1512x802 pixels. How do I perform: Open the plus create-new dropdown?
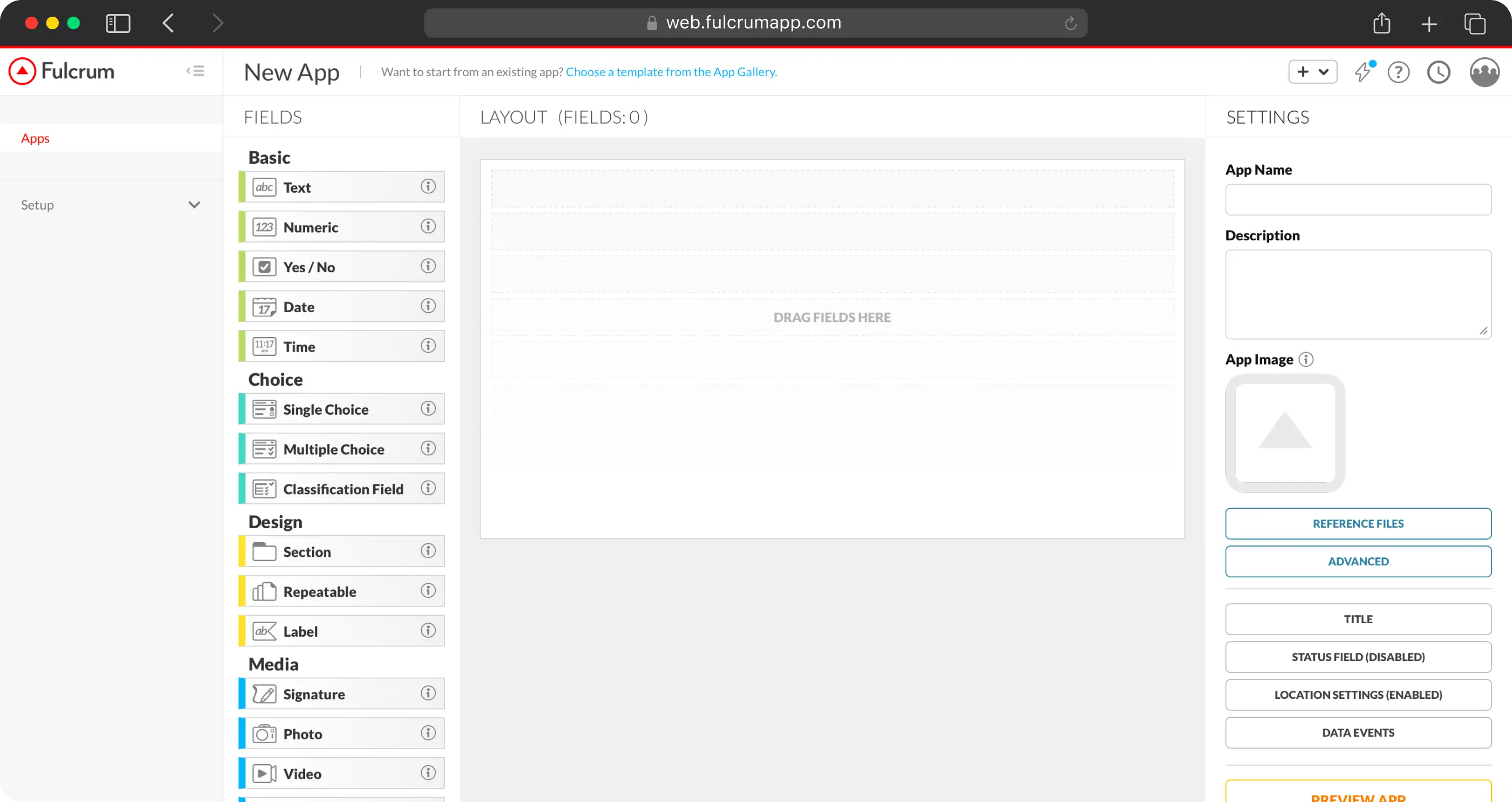[1312, 72]
